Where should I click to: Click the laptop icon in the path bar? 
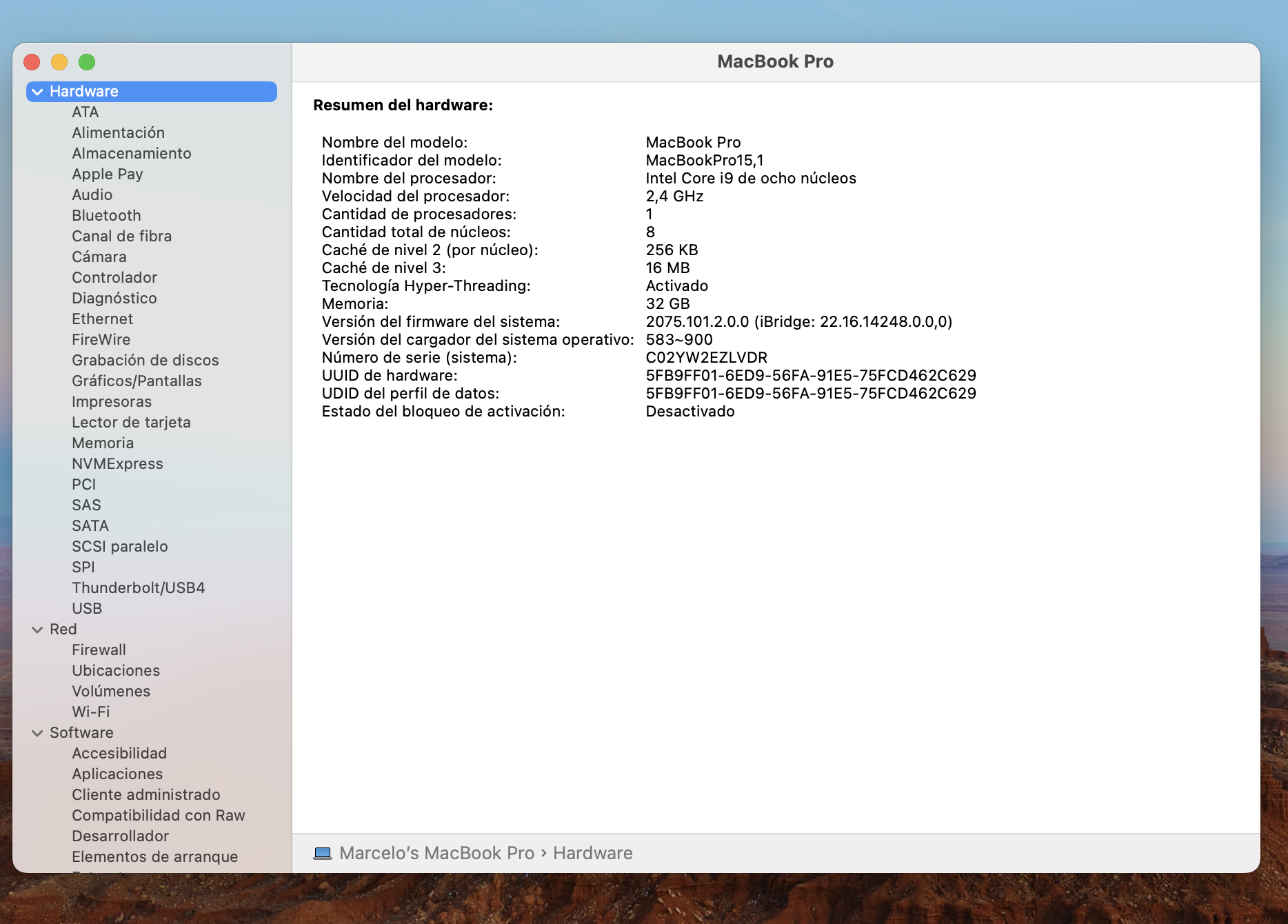pos(322,854)
